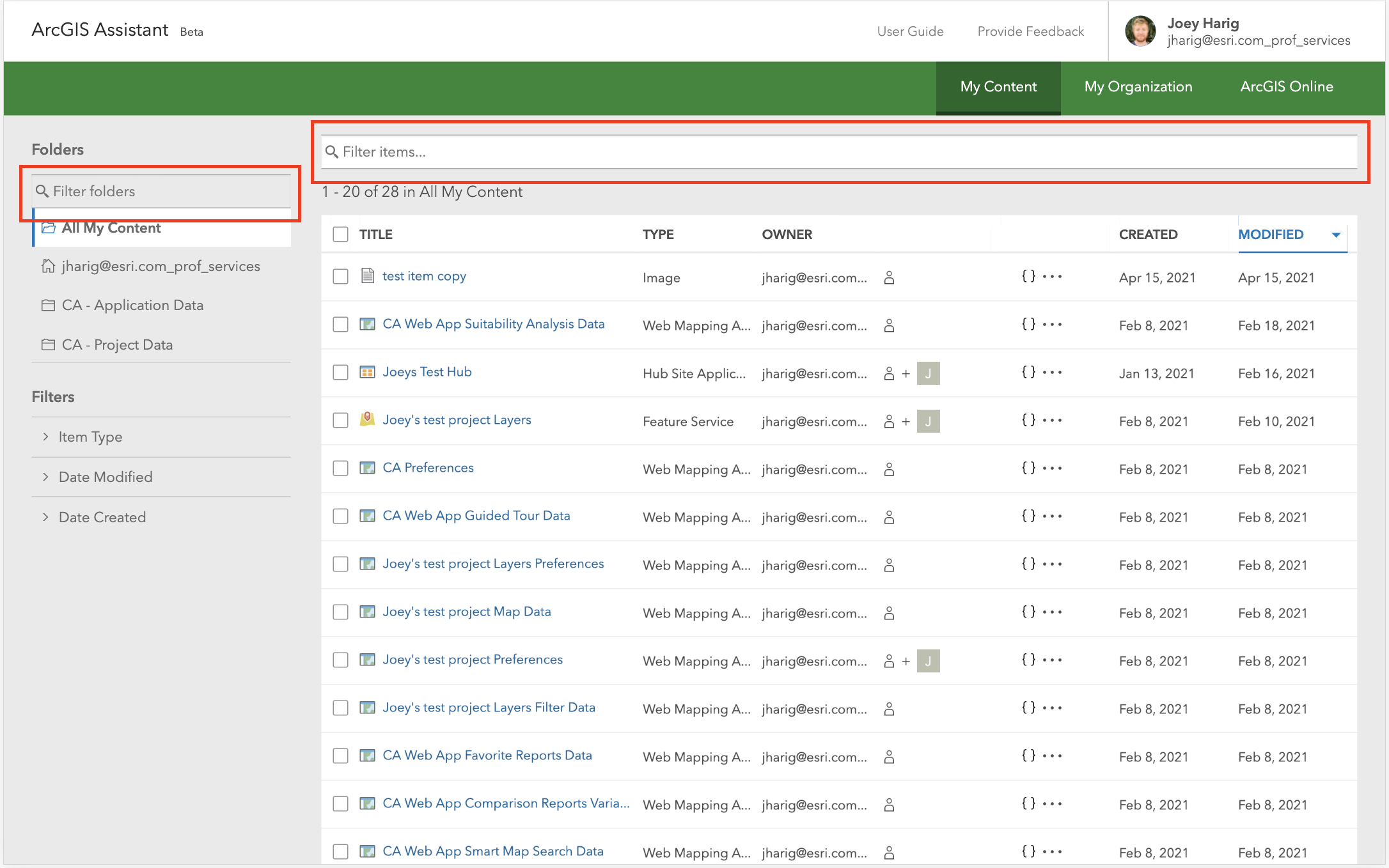Sort by the Type column header
The height and width of the screenshot is (868, 1389).
point(658,235)
